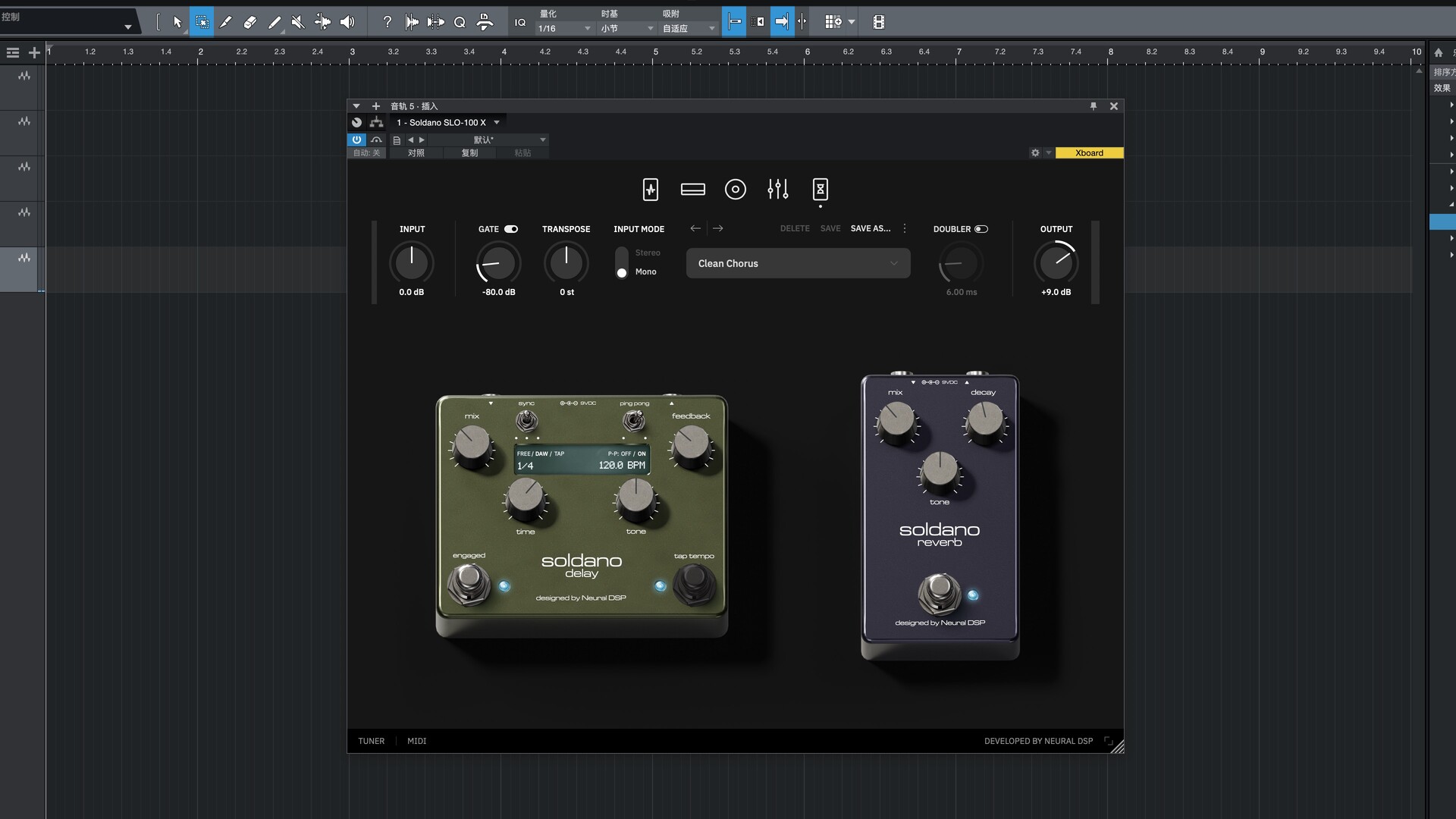Enable the DOUBLER switch

click(981, 229)
